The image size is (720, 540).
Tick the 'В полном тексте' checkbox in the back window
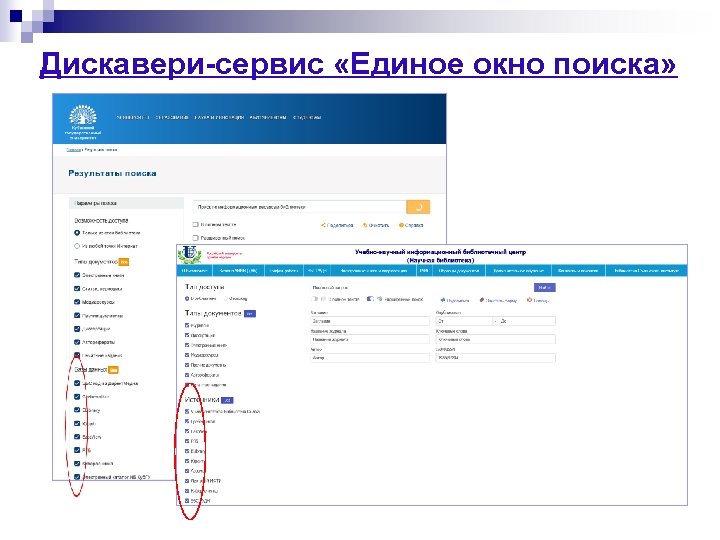coord(195,225)
